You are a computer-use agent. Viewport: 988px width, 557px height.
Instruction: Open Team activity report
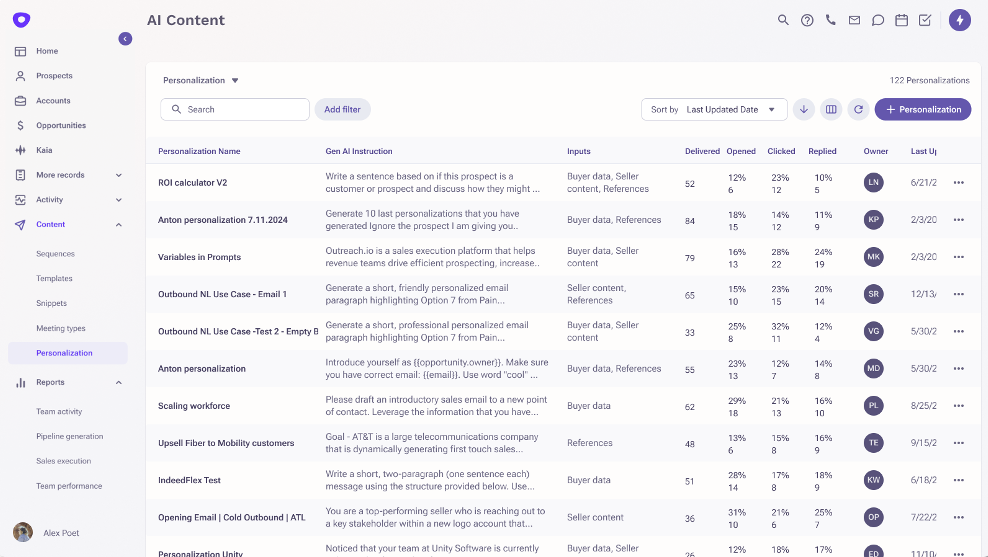point(59,411)
